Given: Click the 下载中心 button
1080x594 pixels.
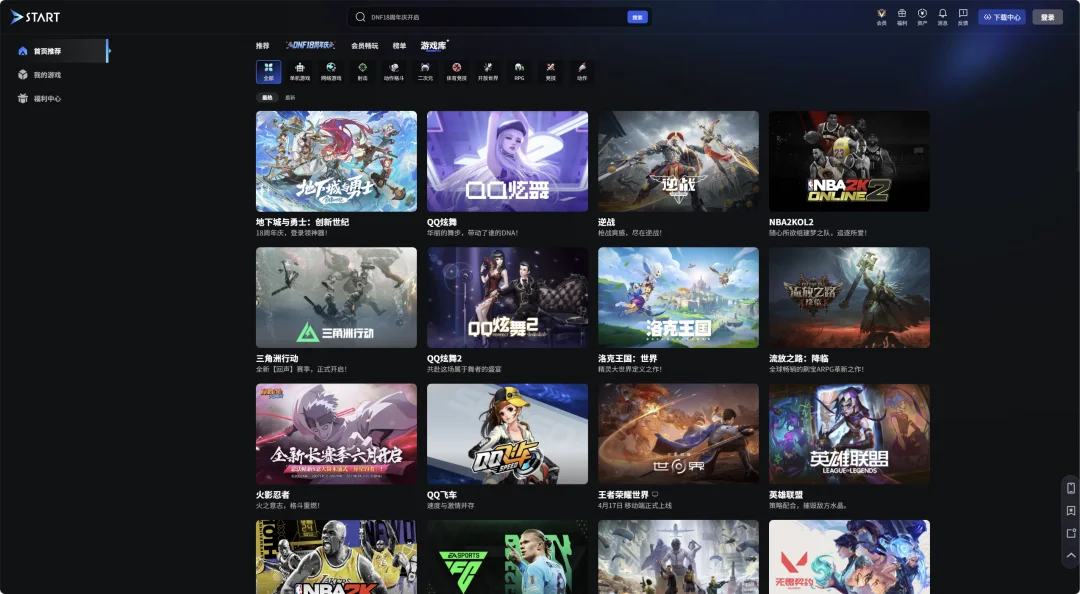Looking at the screenshot, I should click(x=1001, y=17).
